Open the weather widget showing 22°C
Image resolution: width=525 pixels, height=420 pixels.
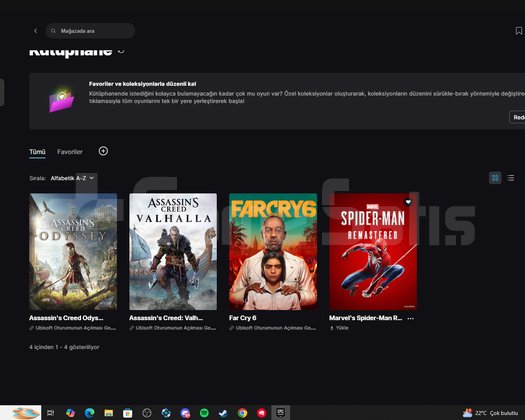[491, 413]
